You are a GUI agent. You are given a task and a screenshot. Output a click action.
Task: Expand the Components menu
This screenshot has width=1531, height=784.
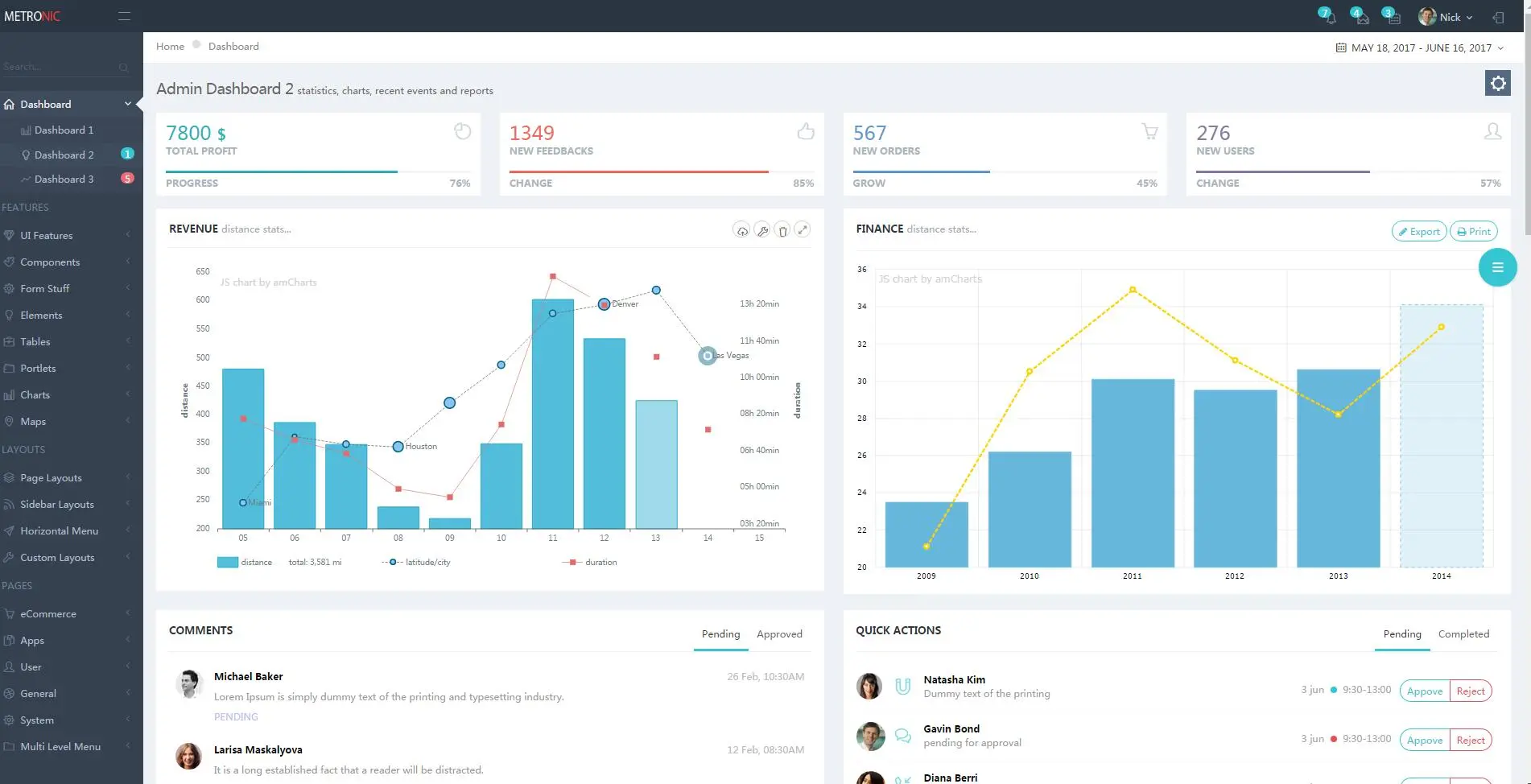coord(72,262)
